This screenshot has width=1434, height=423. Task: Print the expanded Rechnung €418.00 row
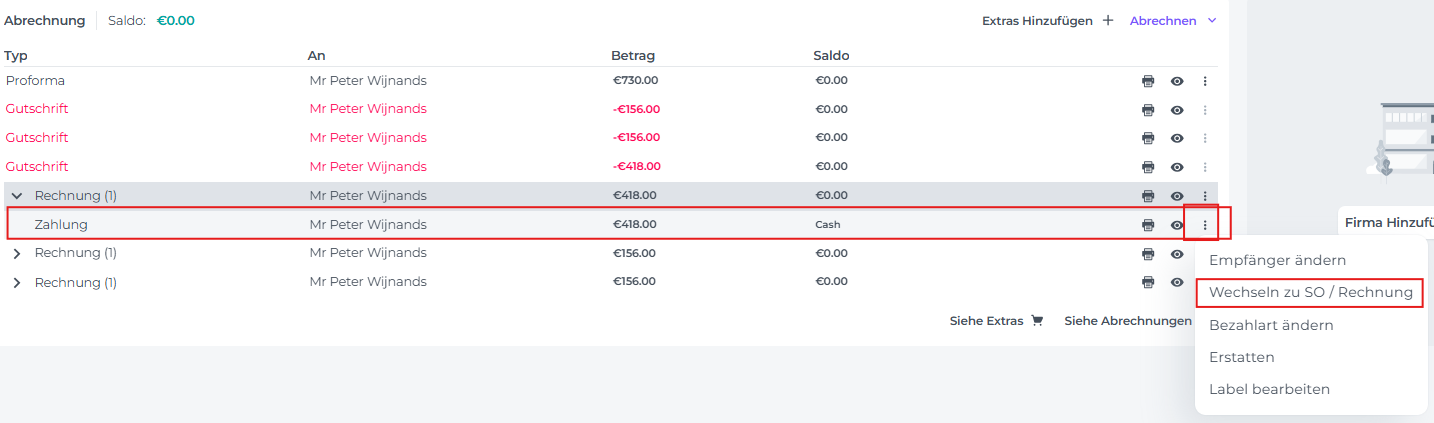pos(1148,196)
